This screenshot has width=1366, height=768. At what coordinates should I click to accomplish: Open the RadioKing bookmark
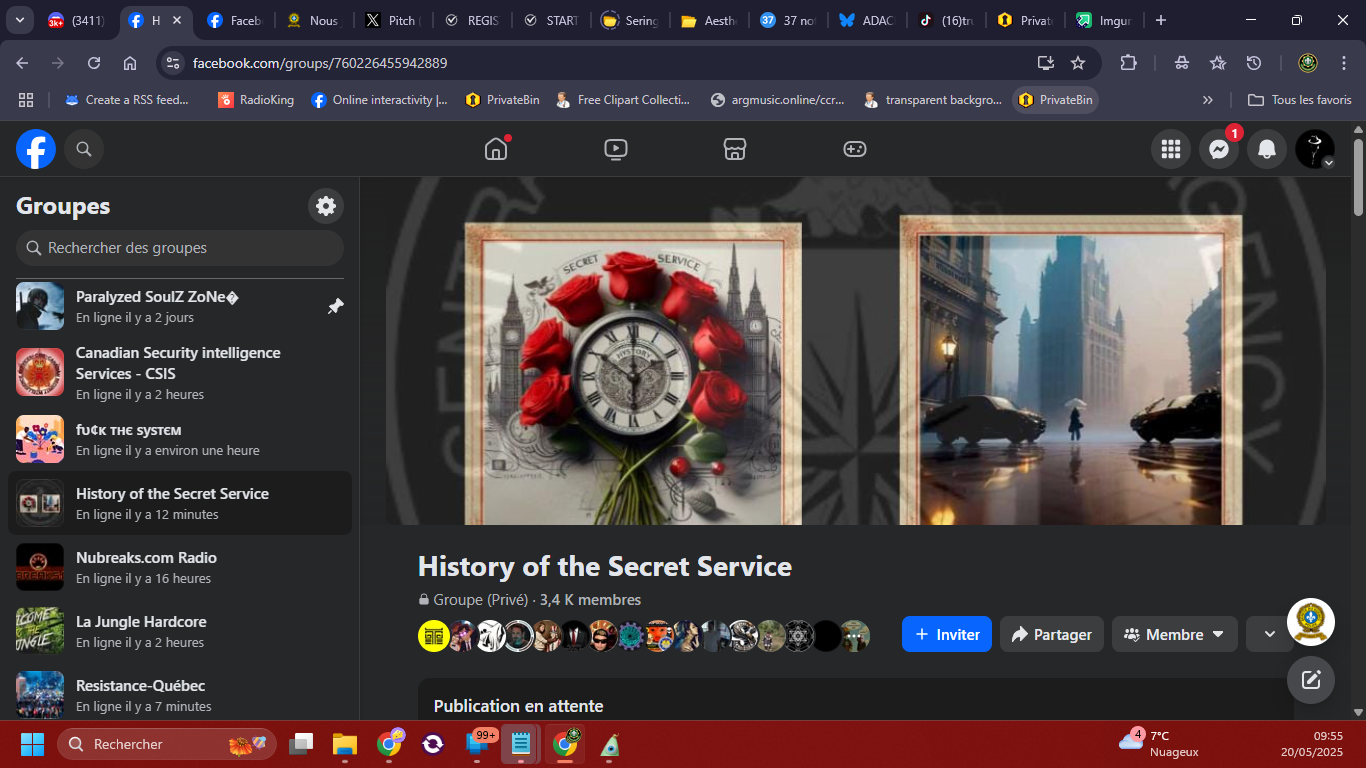point(256,100)
